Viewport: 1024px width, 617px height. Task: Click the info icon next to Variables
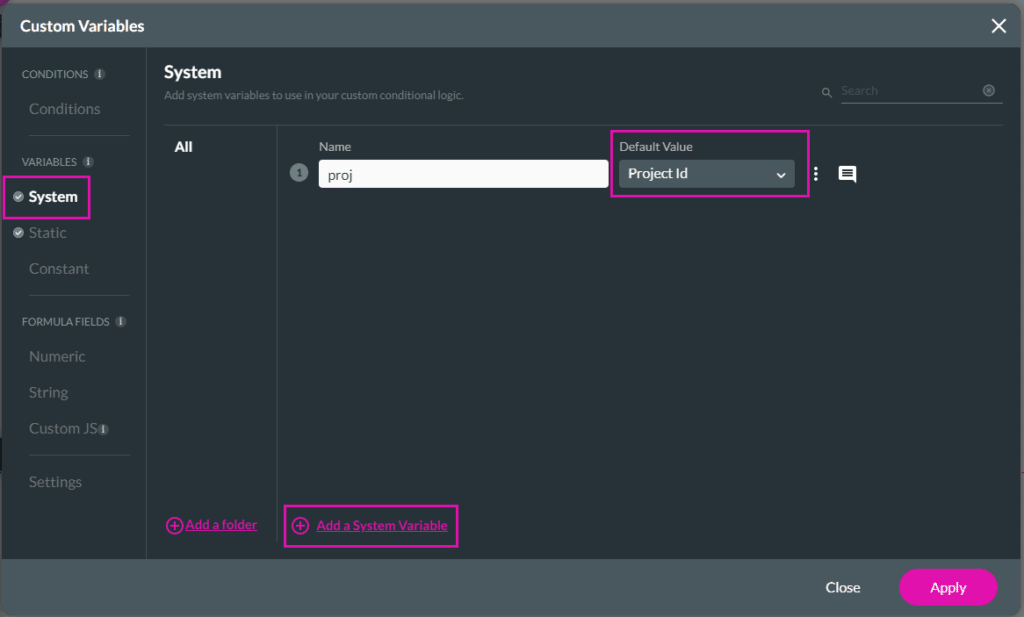(x=88, y=162)
